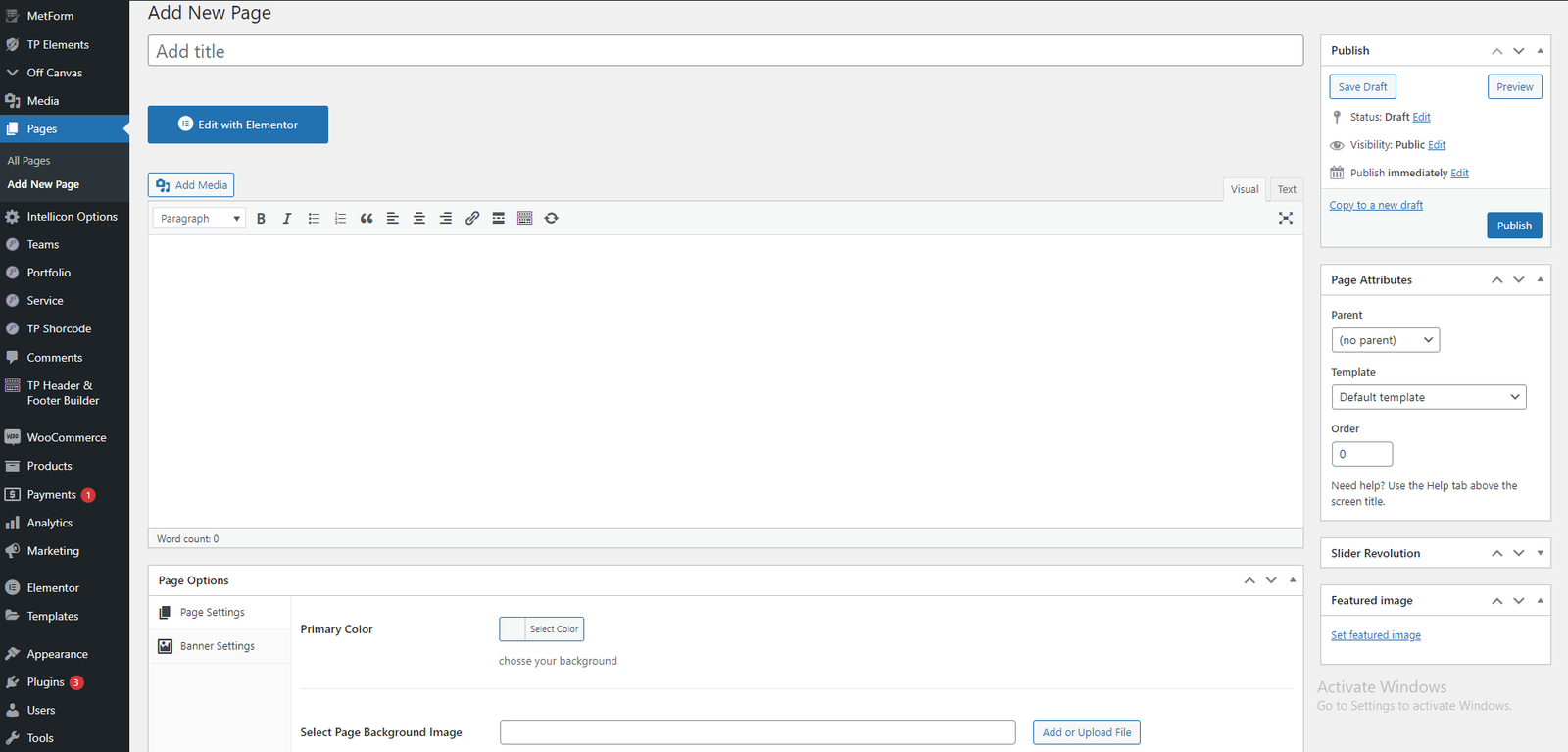1568x752 pixels.
Task: Apply italic formatting in the editor
Action: pyautogui.click(x=287, y=219)
